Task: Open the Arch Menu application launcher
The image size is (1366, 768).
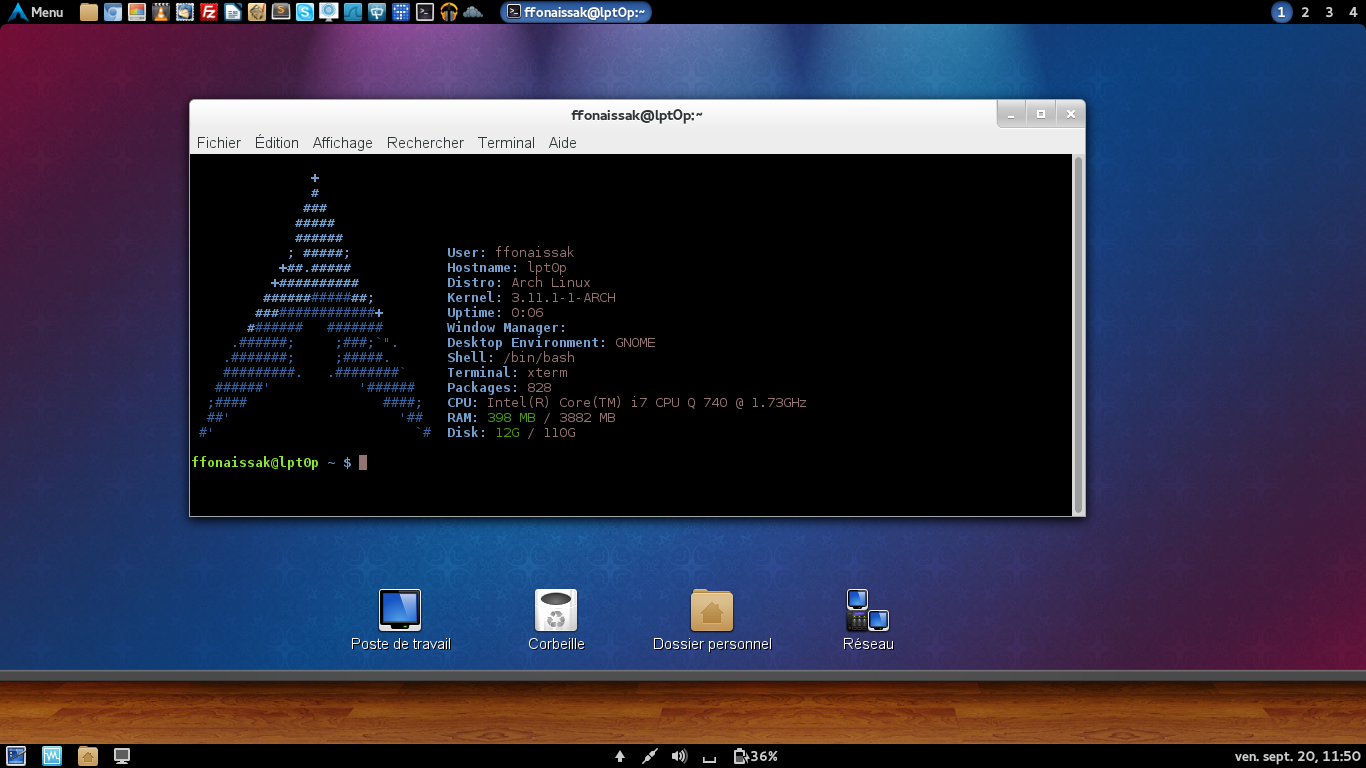Action: [x=36, y=12]
